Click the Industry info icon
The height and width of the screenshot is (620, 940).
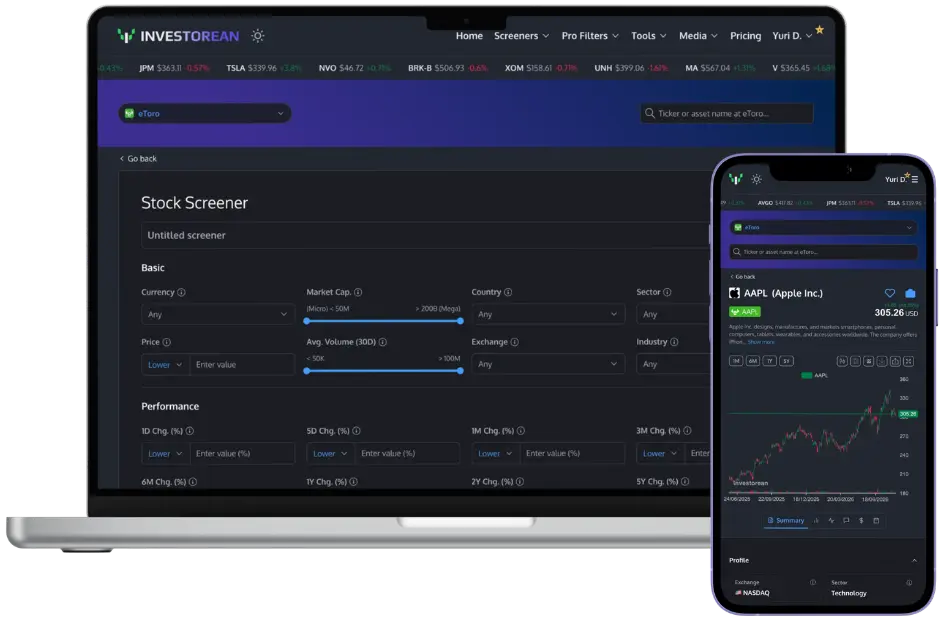point(674,342)
